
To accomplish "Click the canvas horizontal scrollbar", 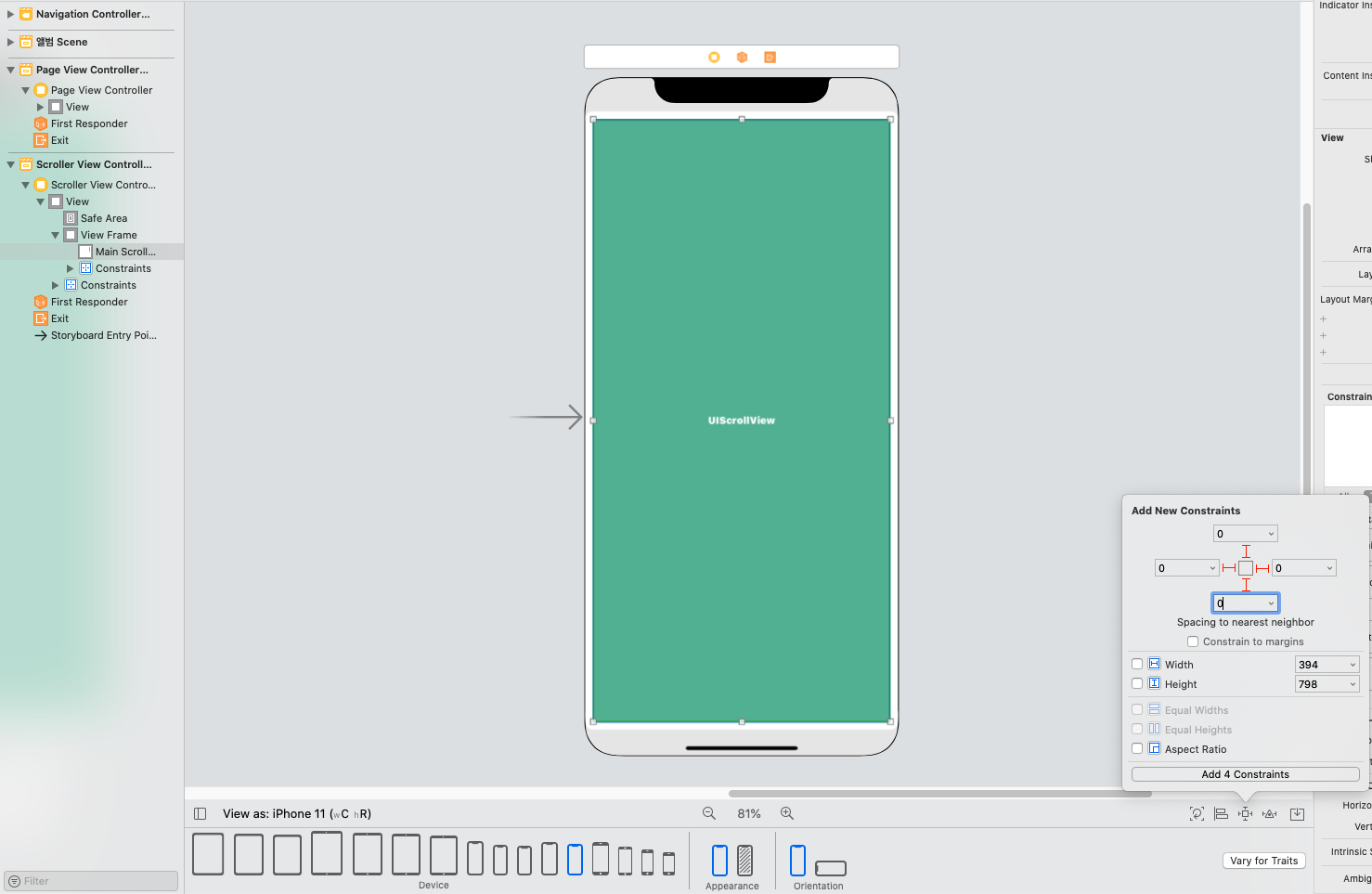I will [939, 794].
